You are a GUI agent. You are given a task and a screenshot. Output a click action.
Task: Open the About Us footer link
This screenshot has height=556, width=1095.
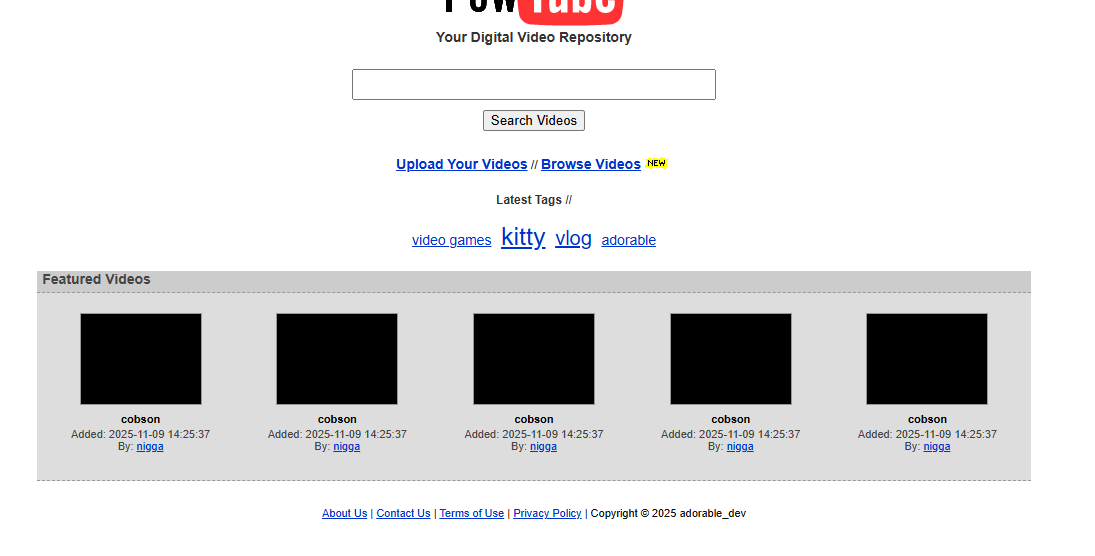[x=344, y=513]
